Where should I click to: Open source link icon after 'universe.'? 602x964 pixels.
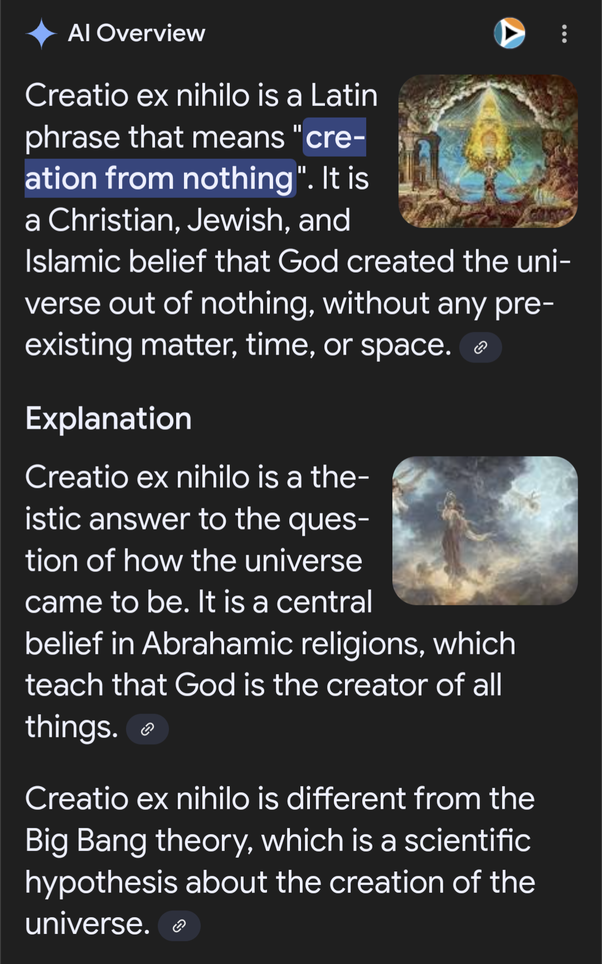[179, 926]
